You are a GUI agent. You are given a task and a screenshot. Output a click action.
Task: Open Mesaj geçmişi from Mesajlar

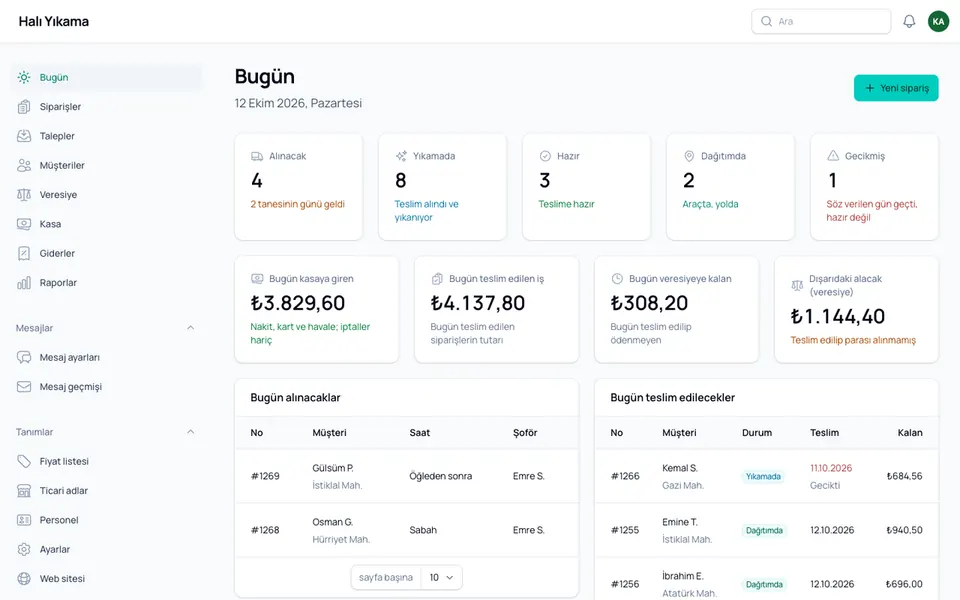pos(107,387)
